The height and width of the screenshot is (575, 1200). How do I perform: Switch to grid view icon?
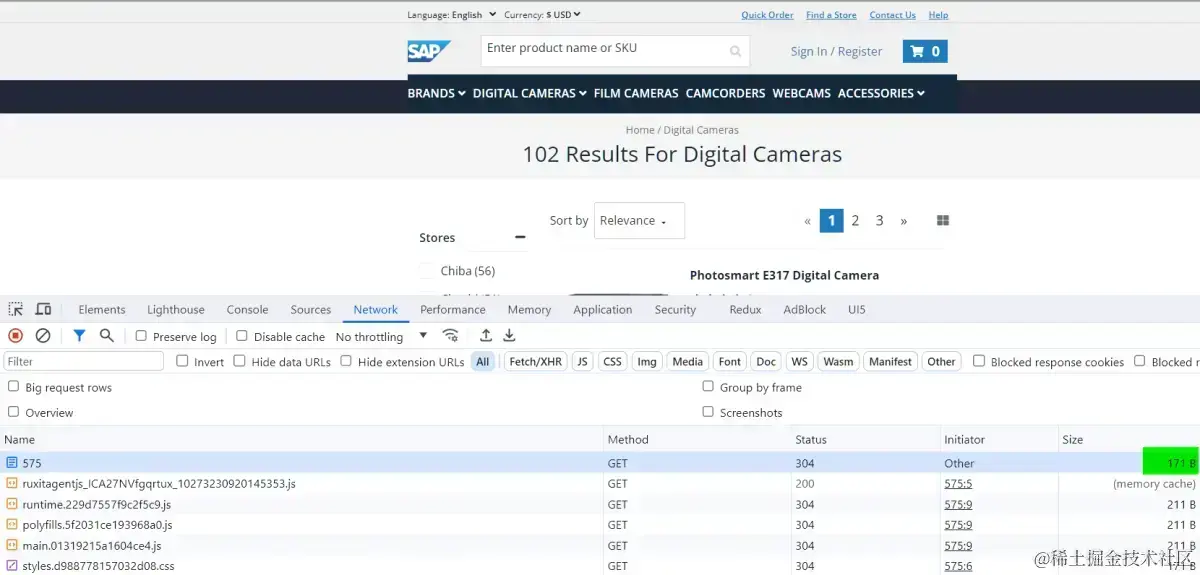[x=942, y=220]
